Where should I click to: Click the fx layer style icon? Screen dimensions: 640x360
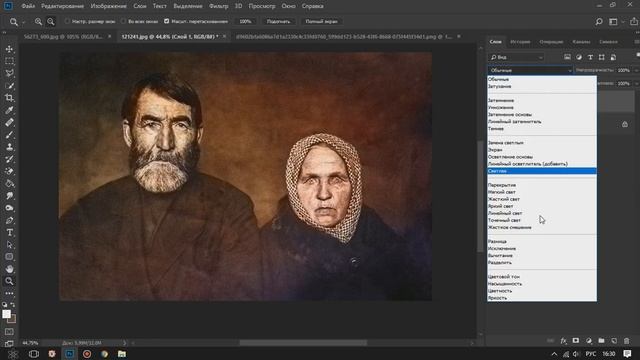tap(564, 341)
